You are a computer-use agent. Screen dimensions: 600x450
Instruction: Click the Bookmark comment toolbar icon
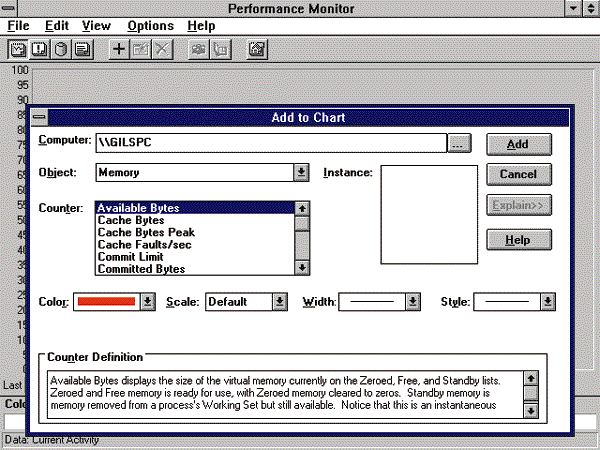coord(220,49)
